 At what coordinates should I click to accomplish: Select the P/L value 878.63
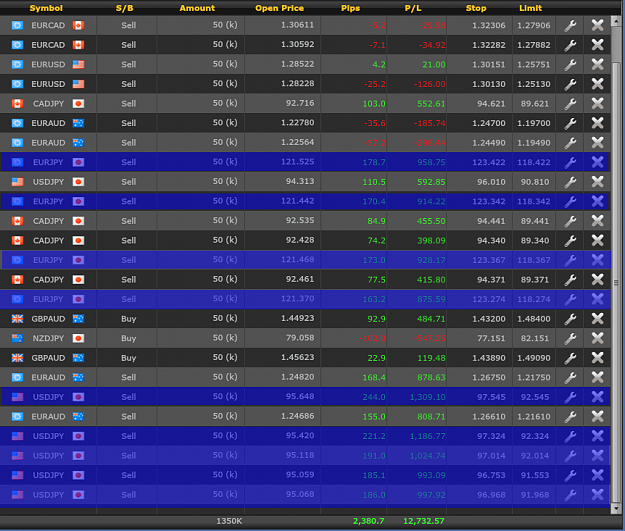[431, 378]
